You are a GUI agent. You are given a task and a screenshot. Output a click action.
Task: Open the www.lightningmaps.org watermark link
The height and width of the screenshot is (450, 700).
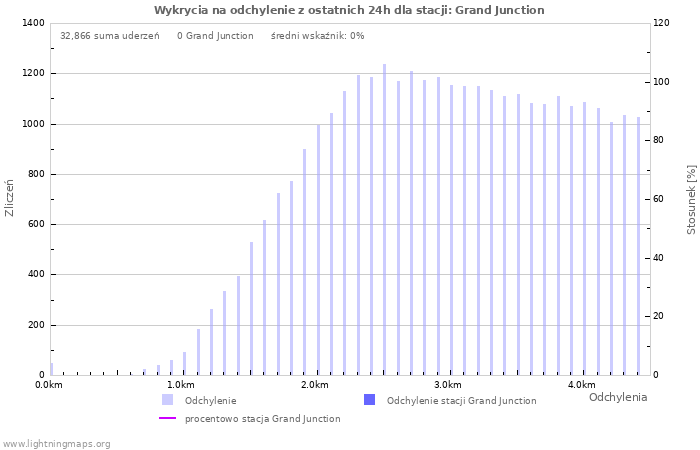(x=57, y=444)
